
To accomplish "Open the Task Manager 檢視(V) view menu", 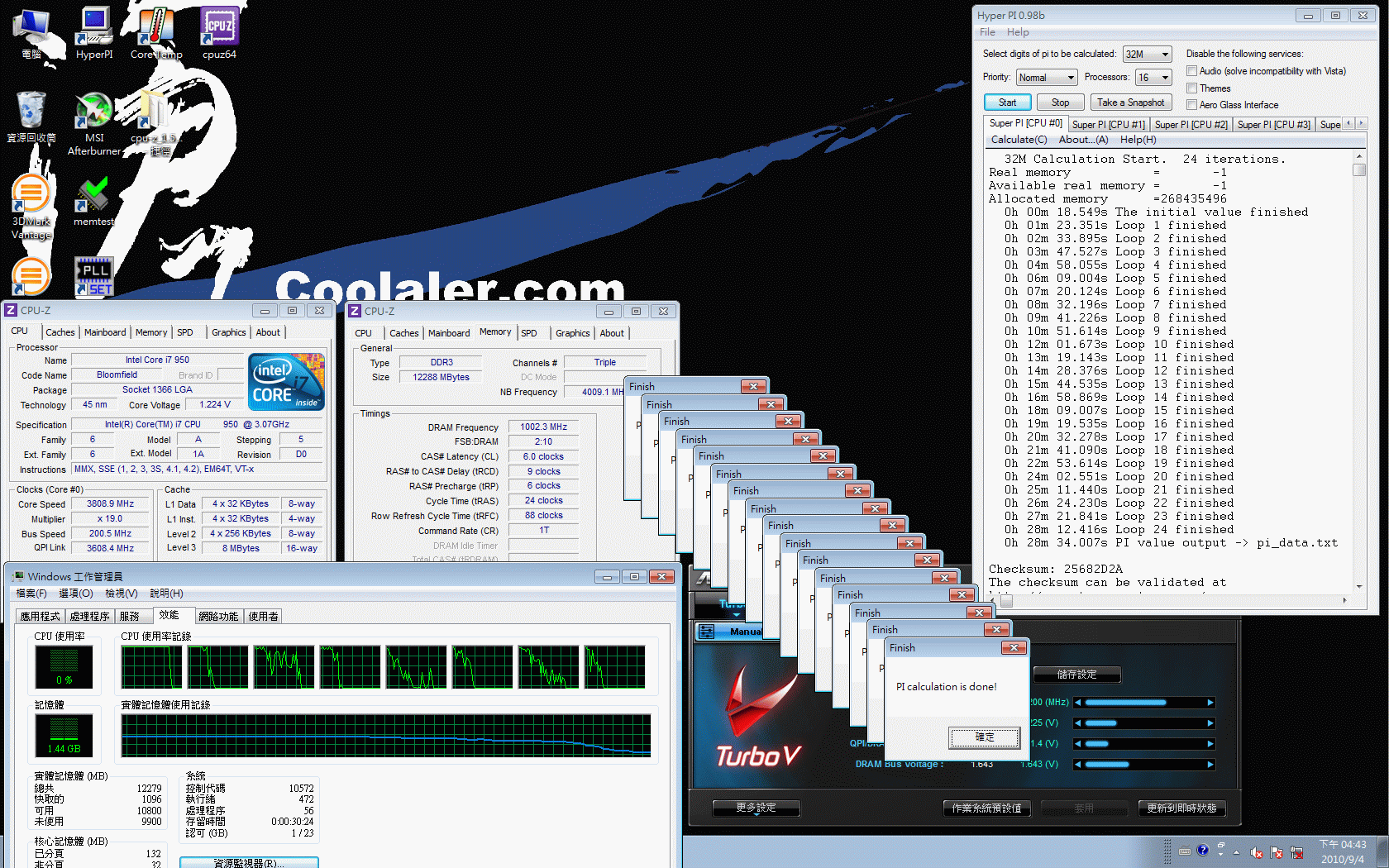I will [x=122, y=594].
